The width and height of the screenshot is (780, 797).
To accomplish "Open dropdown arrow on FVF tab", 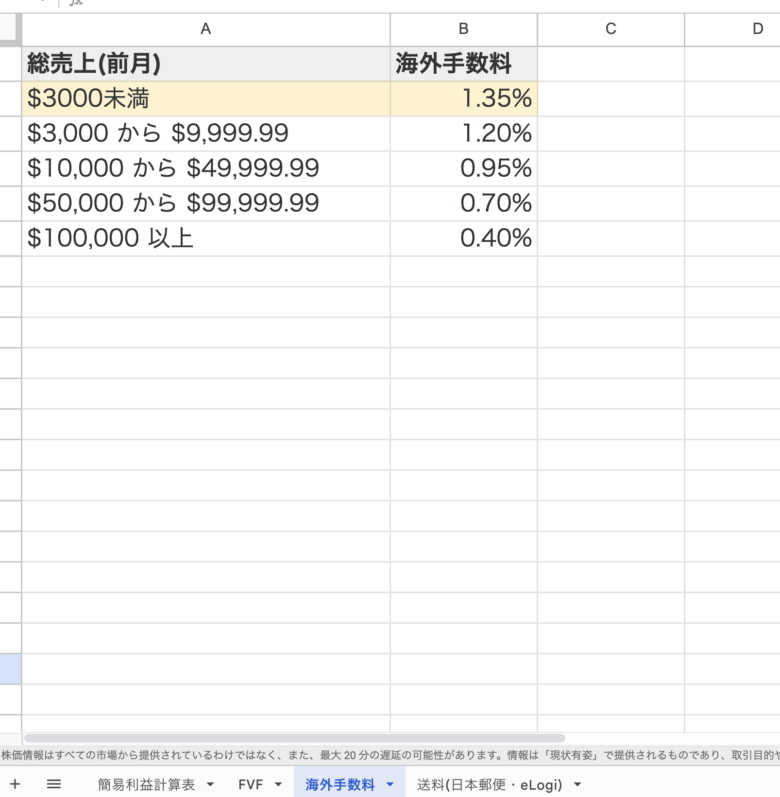I will [x=278, y=784].
